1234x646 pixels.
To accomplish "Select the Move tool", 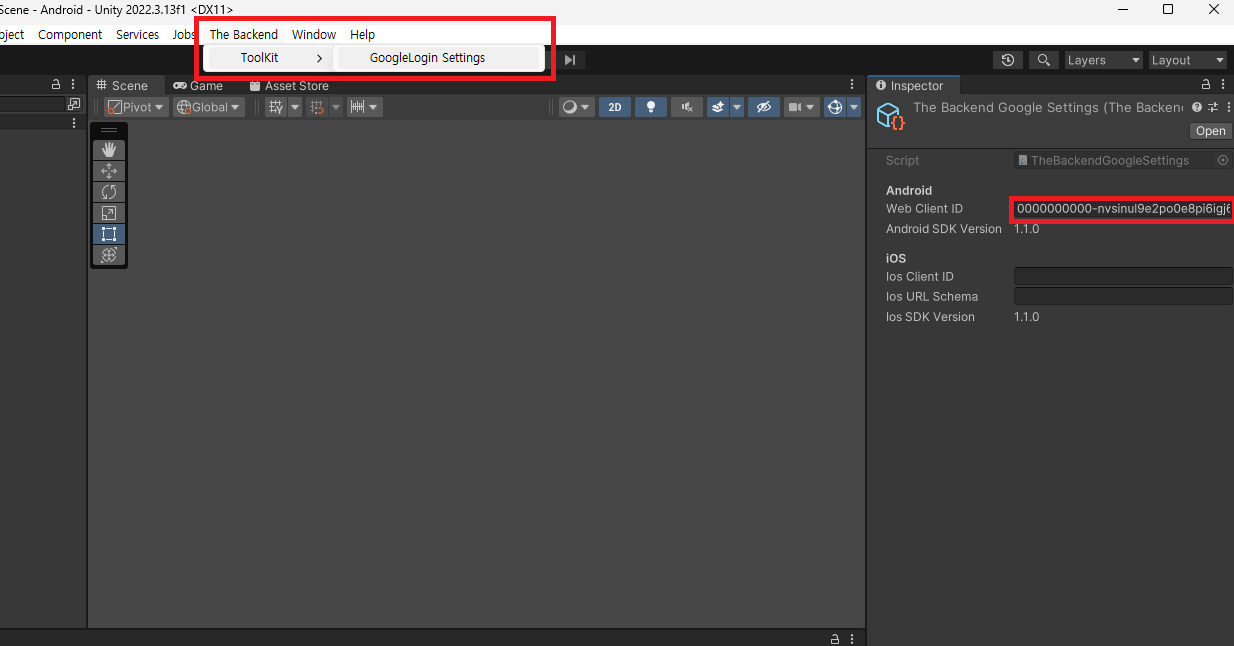I will 109,171.
